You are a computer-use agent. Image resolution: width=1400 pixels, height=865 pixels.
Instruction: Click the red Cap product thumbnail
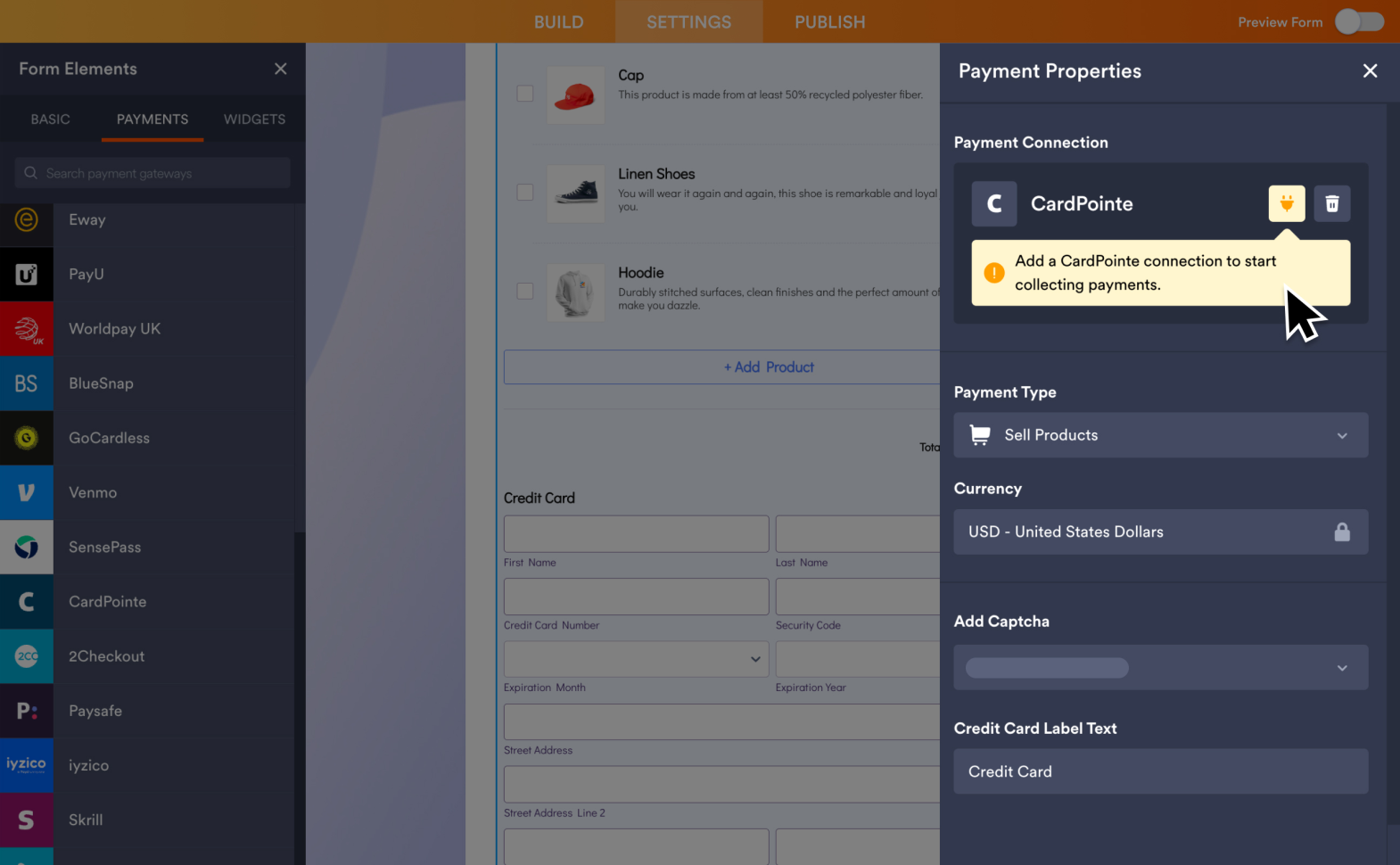click(x=575, y=95)
